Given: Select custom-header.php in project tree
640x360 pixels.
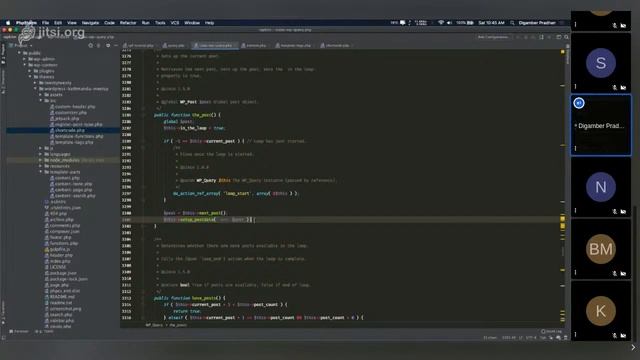Looking at the screenshot, I should pos(73,107).
